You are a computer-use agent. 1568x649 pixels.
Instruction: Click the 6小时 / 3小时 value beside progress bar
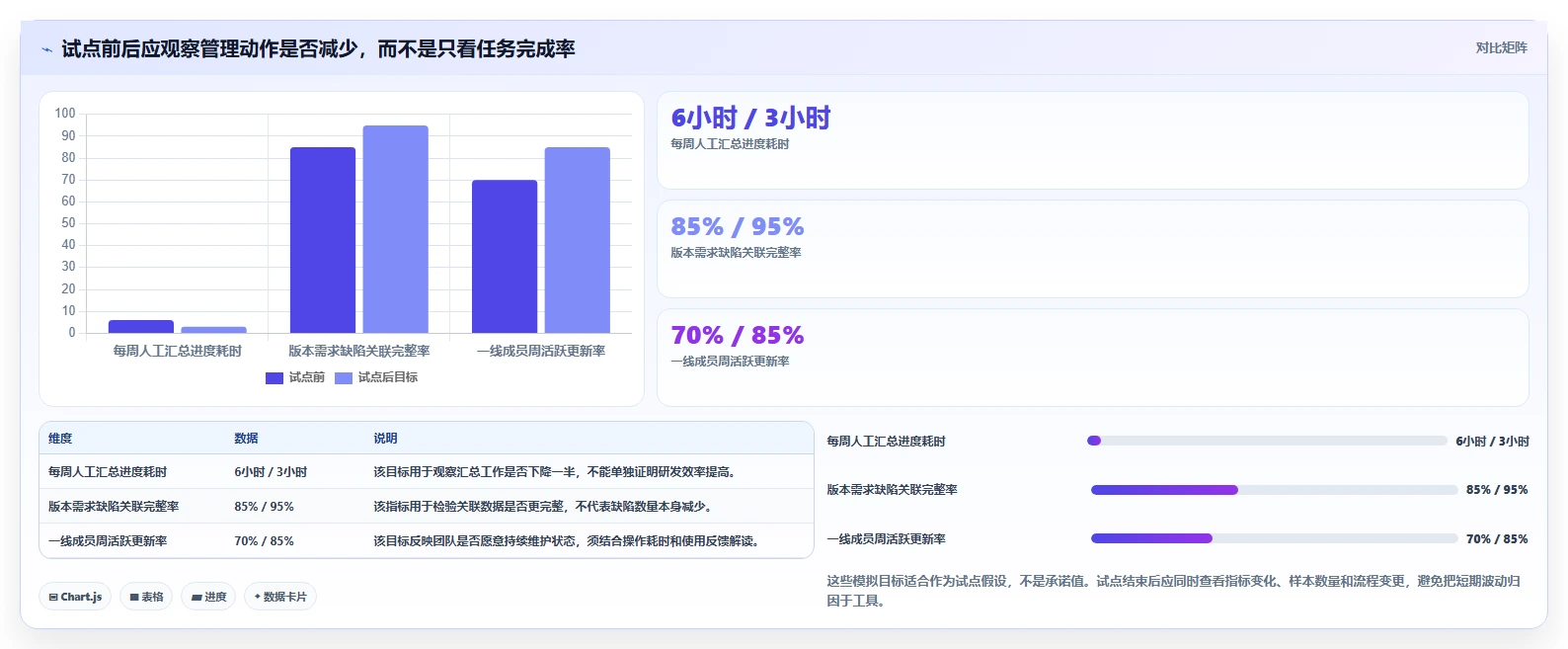coord(1492,442)
